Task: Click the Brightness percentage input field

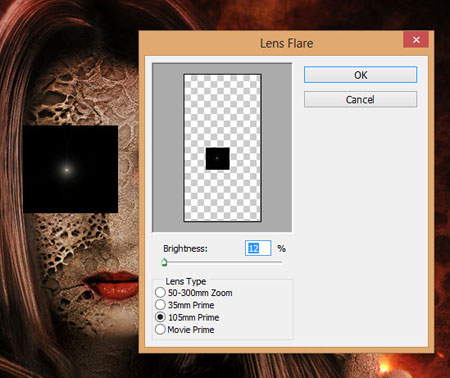Action: coord(258,248)
